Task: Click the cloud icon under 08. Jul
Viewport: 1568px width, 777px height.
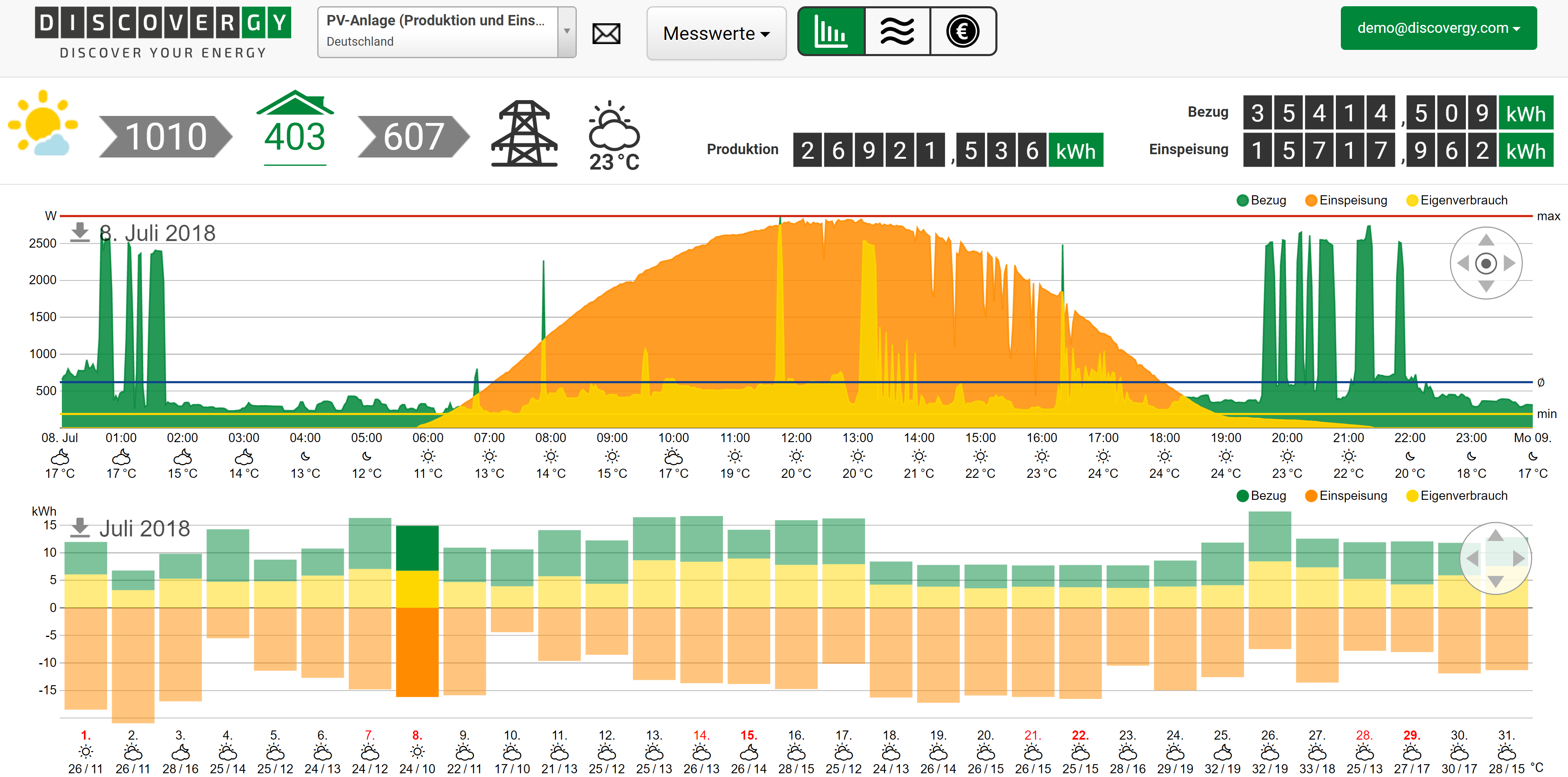Action: [x=60, y=456]
